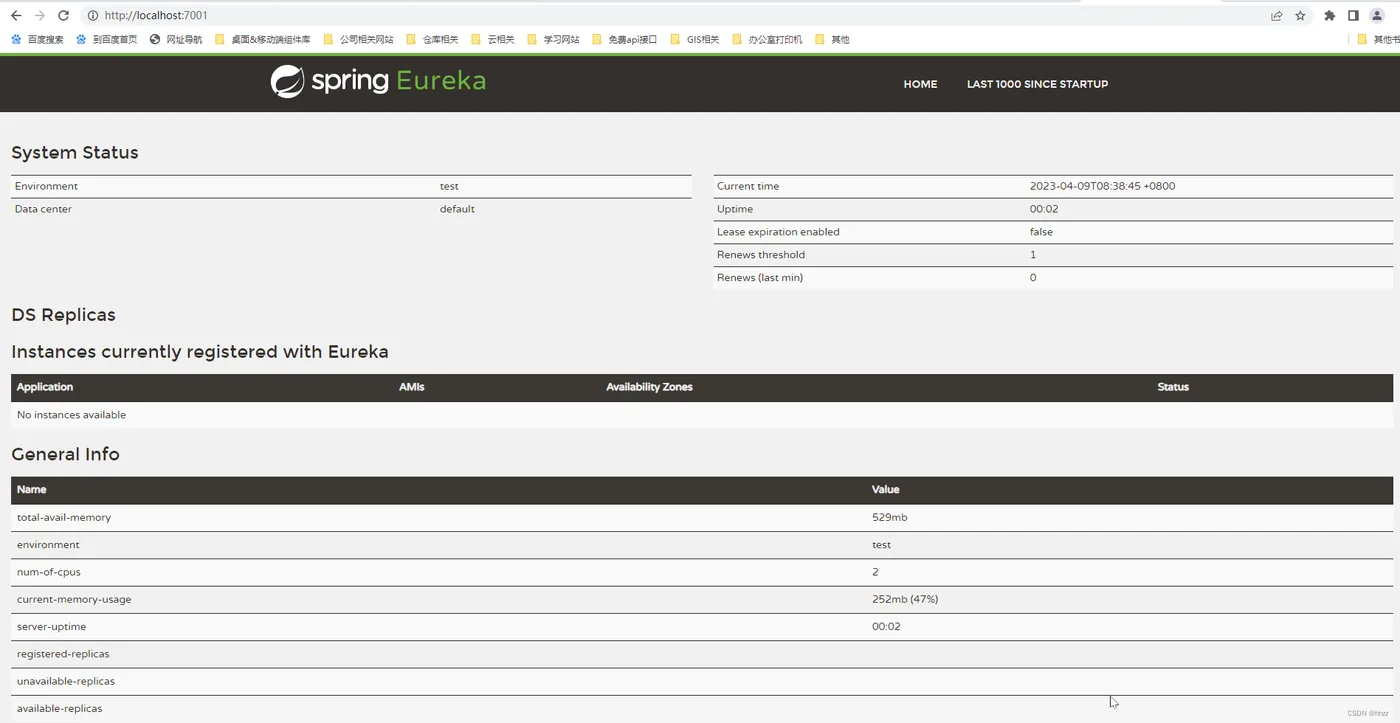Click the AMIs column header
The height and width of the screenshot is (723, 1400).
click(x=412, y=387)
